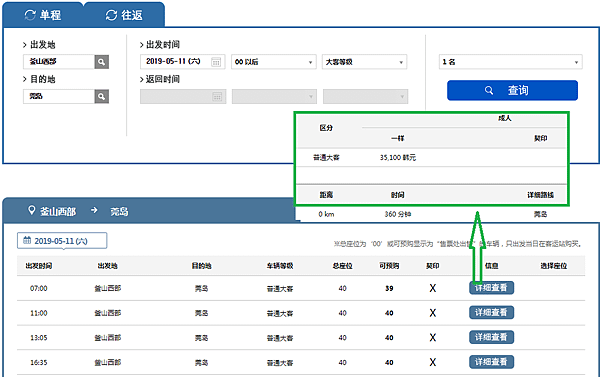Click the 13:05 departure time cell
The image size is (600, 377).
pos(39,338)
